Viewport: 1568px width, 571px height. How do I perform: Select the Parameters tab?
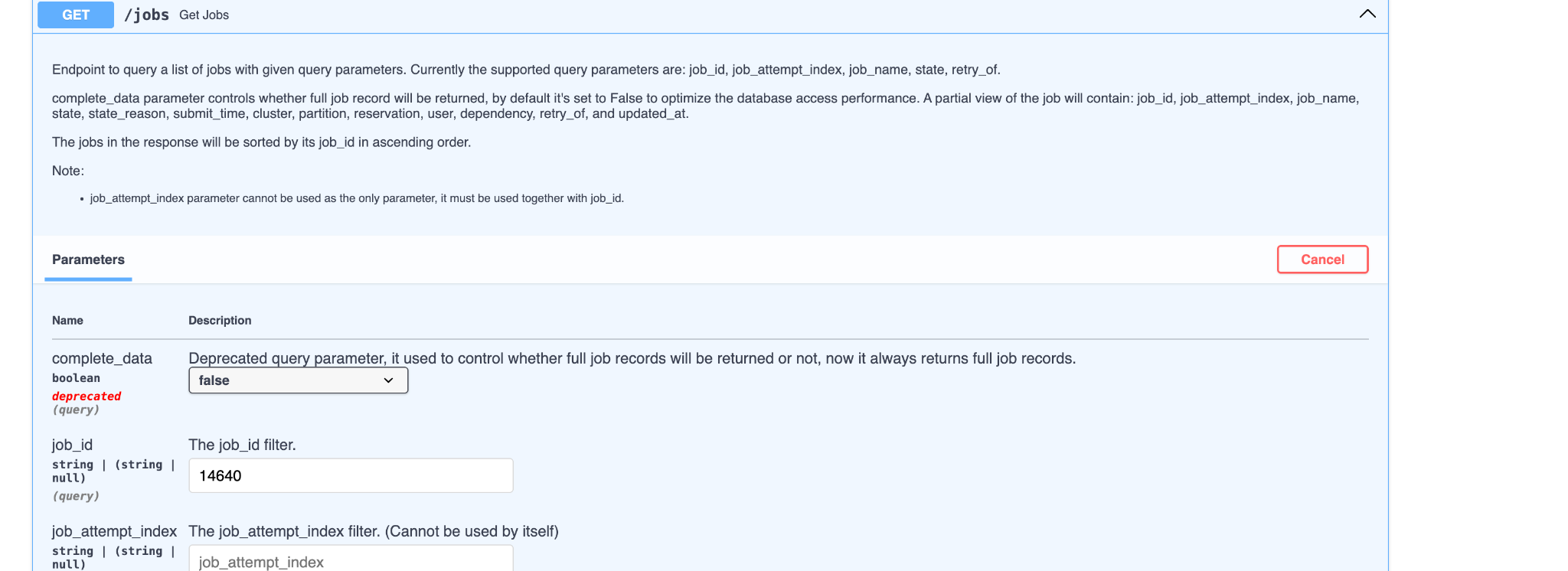pos(88,259)
